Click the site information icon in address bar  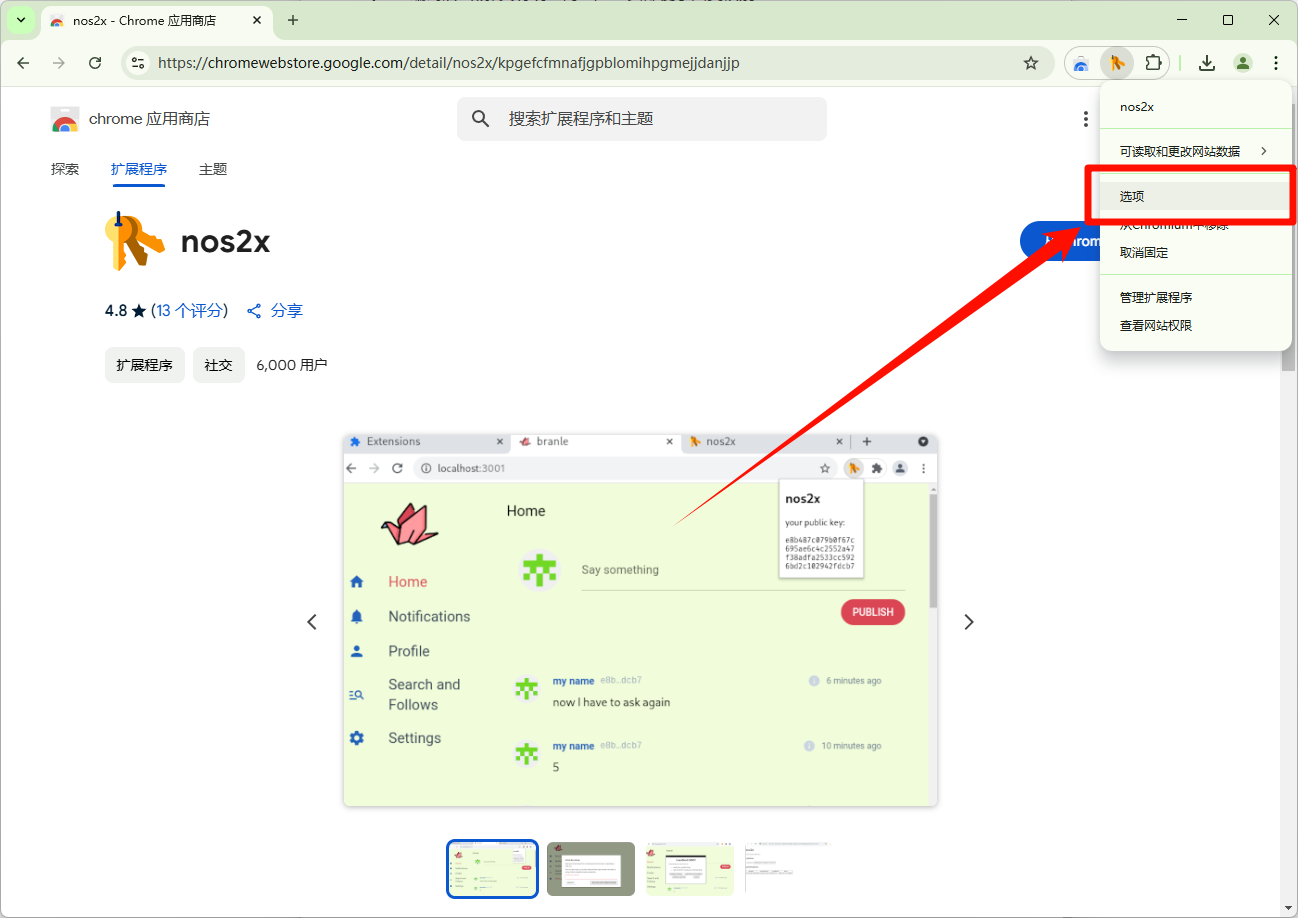(x=139, y=63)
